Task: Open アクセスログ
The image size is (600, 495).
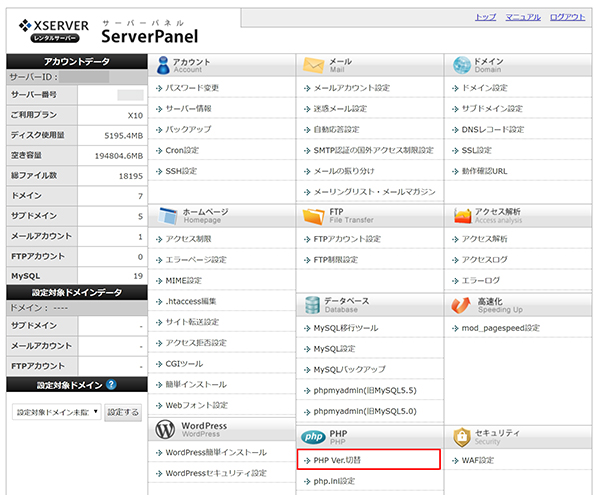Action: 484,260
